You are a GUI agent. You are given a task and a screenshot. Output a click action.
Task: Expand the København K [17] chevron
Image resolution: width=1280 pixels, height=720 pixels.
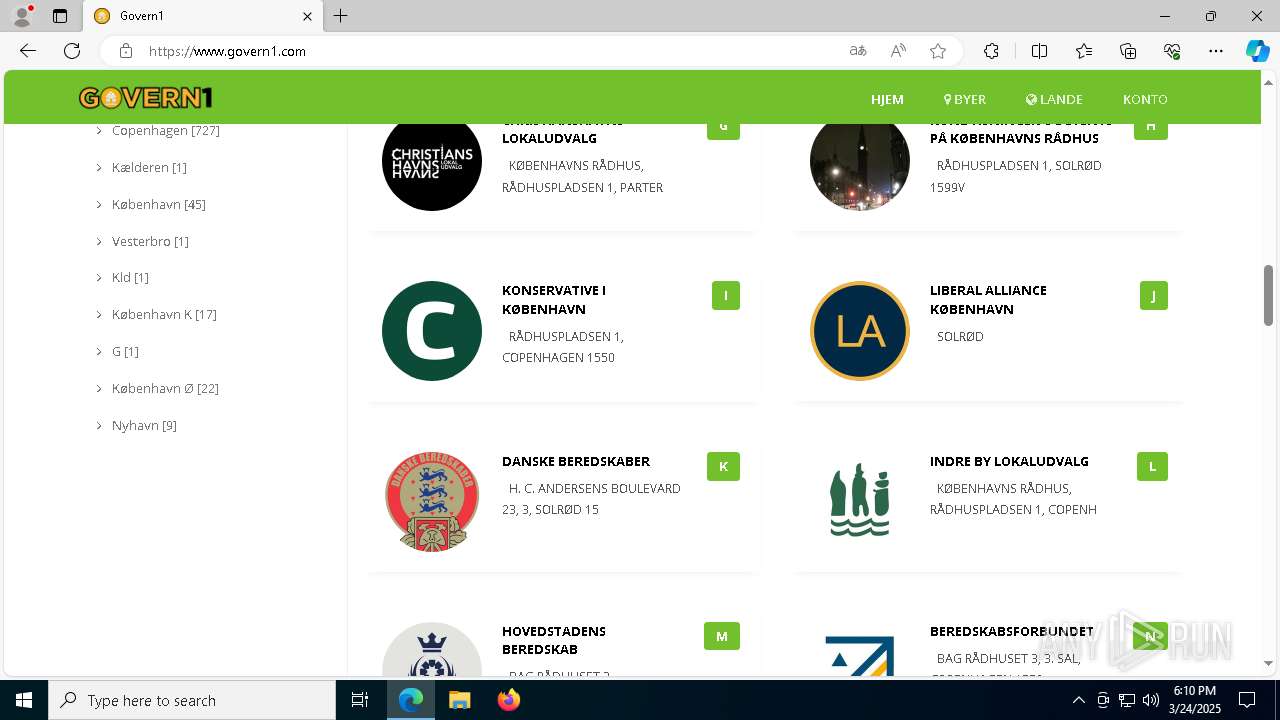99,315
